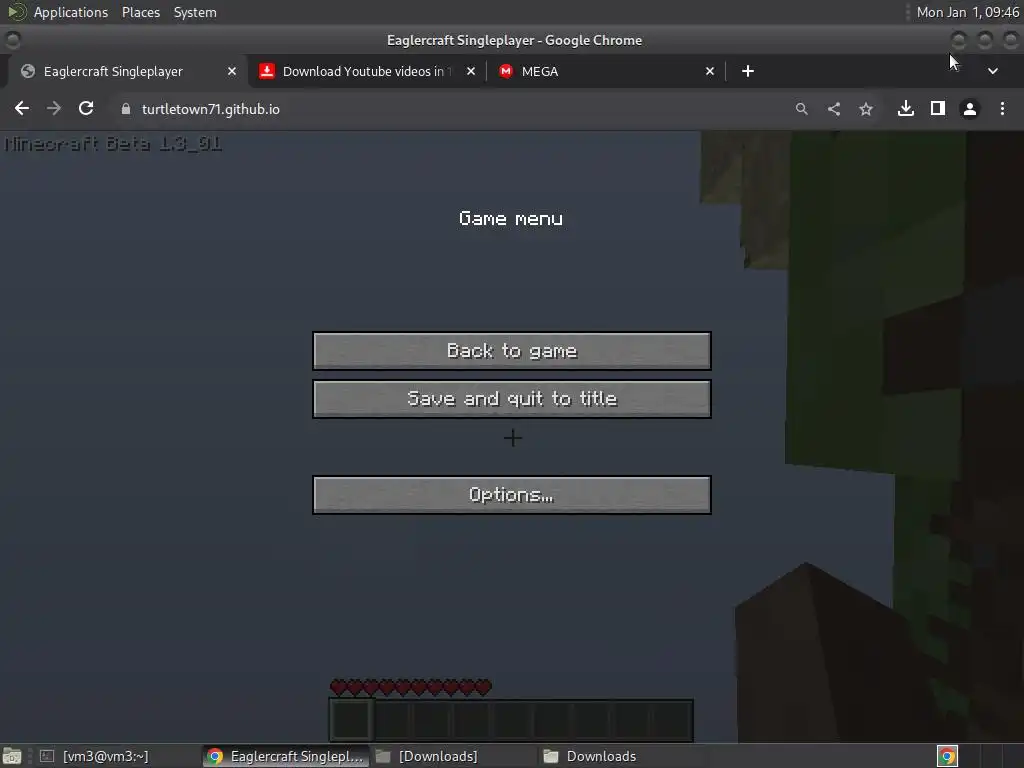Click the window menu button in title bar

click(12, 40)
